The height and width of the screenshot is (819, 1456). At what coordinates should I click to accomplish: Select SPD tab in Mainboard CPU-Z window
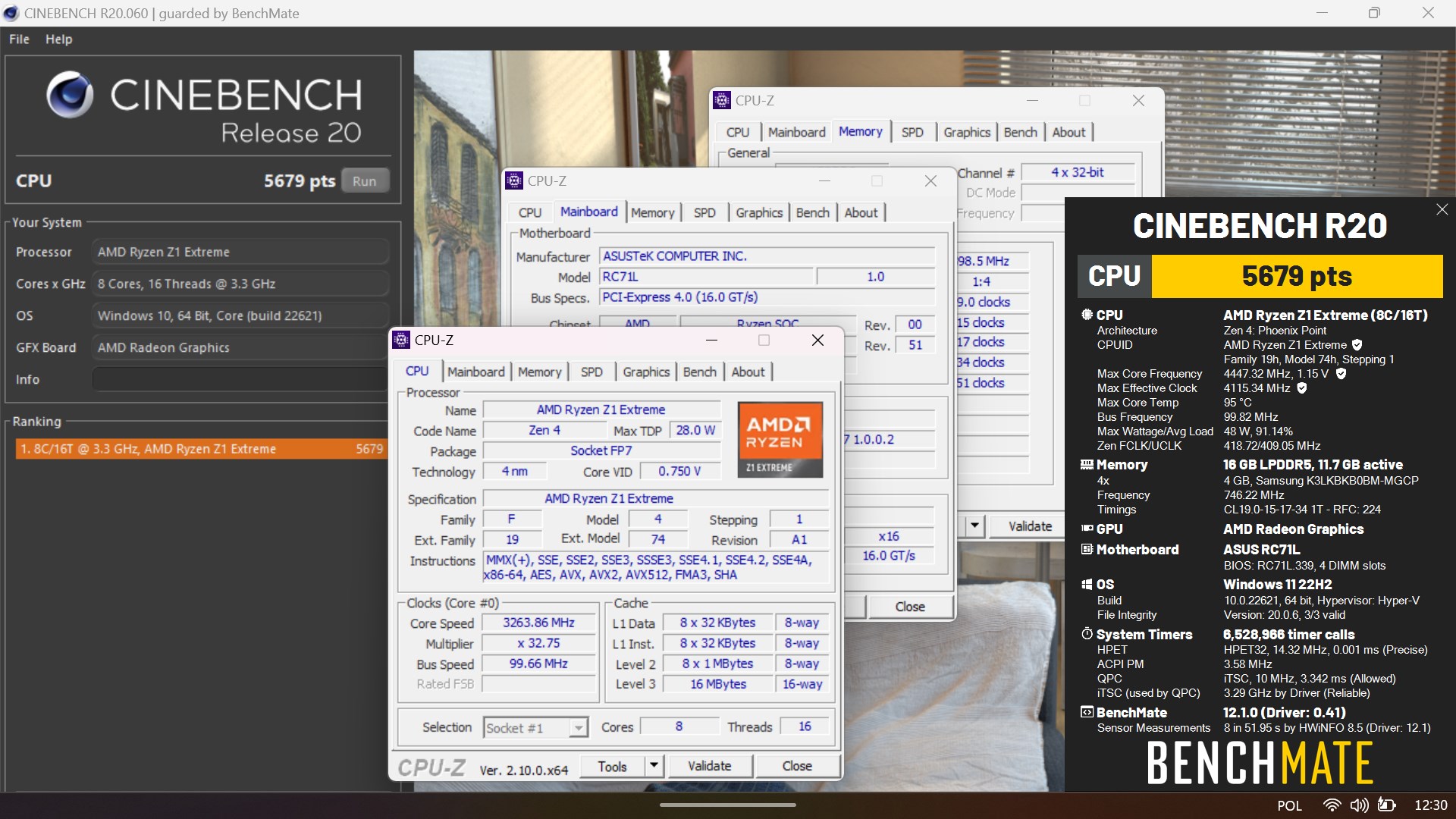(x=704, y=212)
